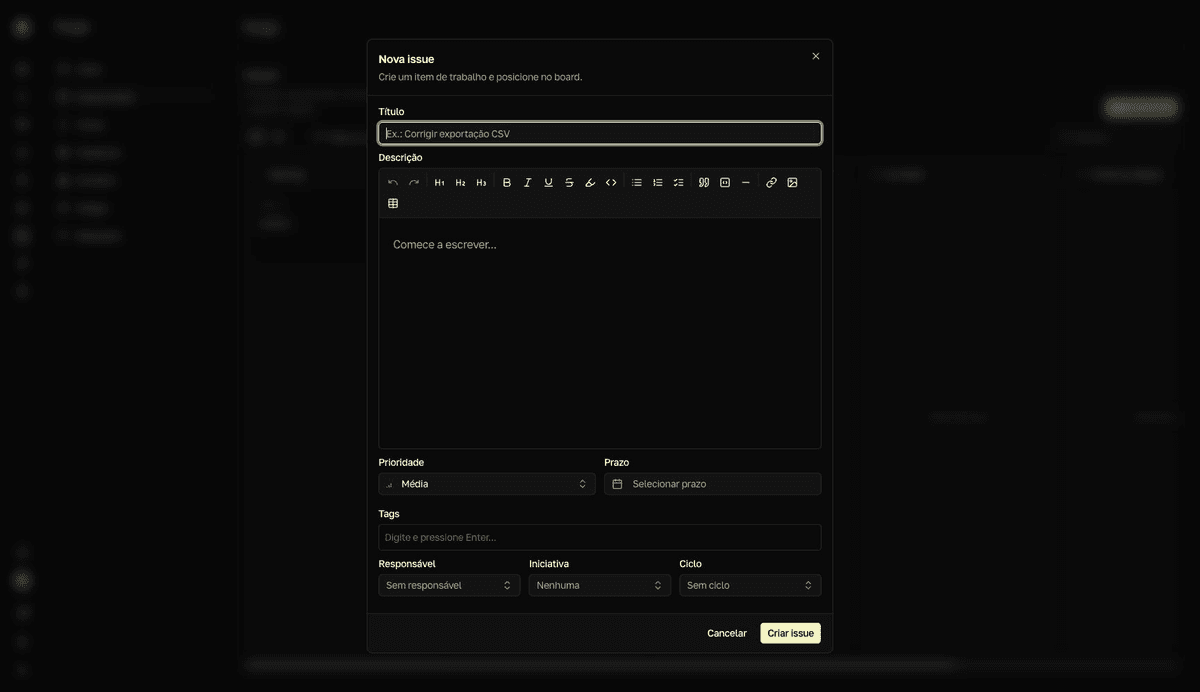
Task: Close the Nova issue dialog
Action: click(x=816, y=56)
